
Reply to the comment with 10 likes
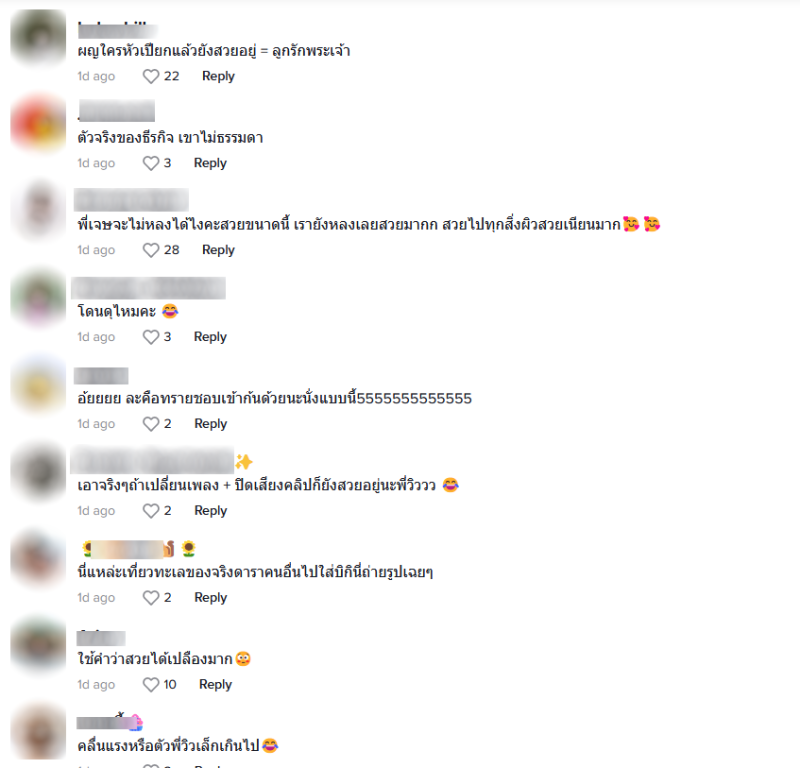point(215,684)
